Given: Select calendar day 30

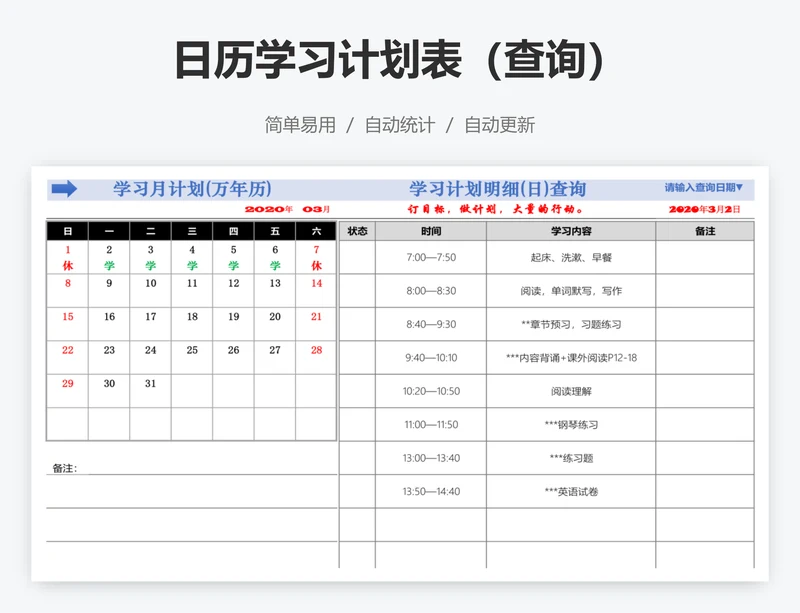Looking at the screenshot, I should click(109, 391).
